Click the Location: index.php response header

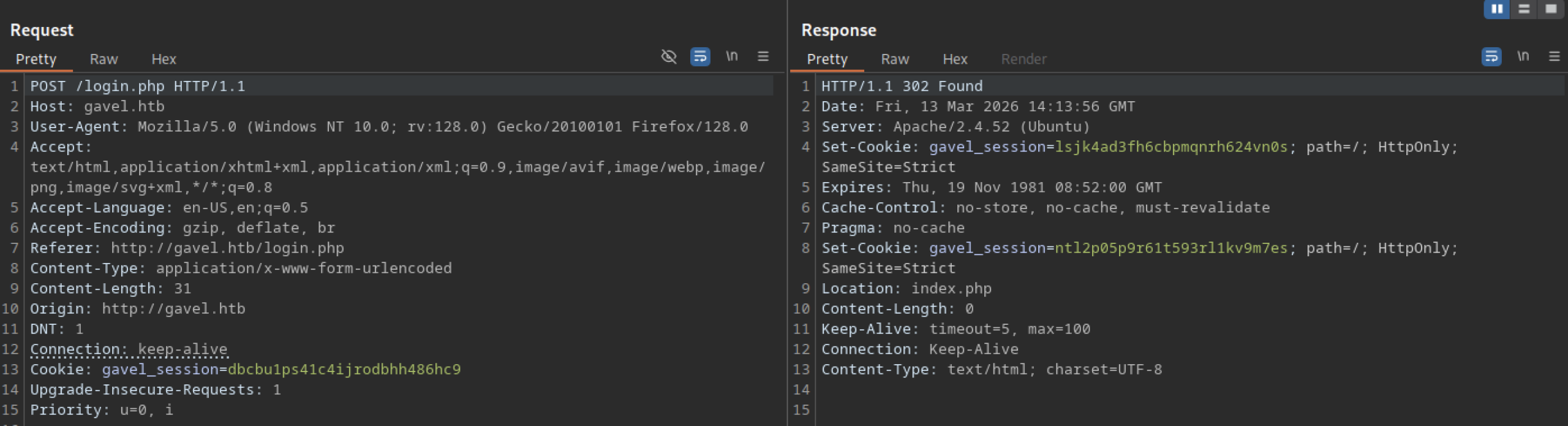point(906,289)
